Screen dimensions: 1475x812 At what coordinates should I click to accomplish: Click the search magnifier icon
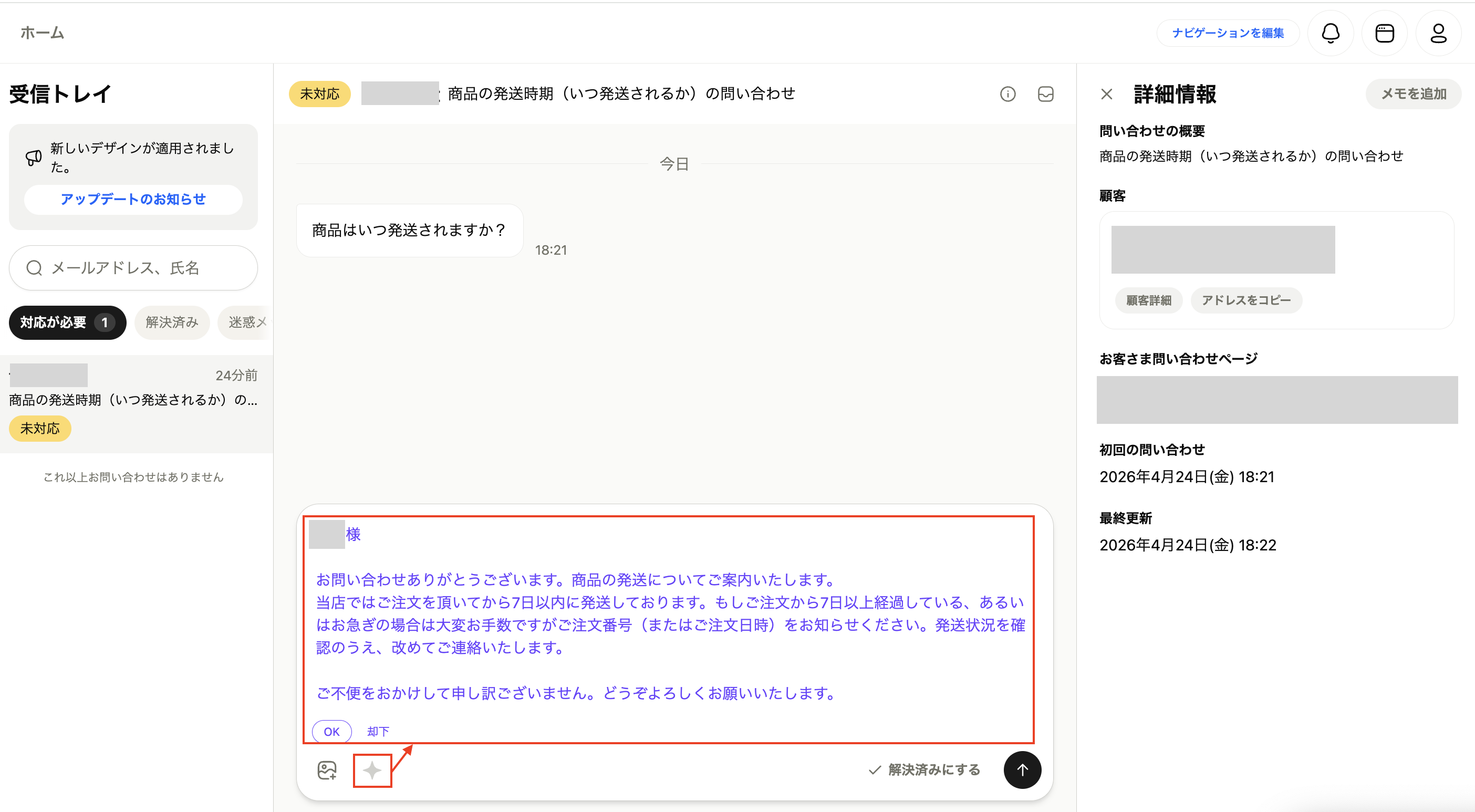(34, 267)
